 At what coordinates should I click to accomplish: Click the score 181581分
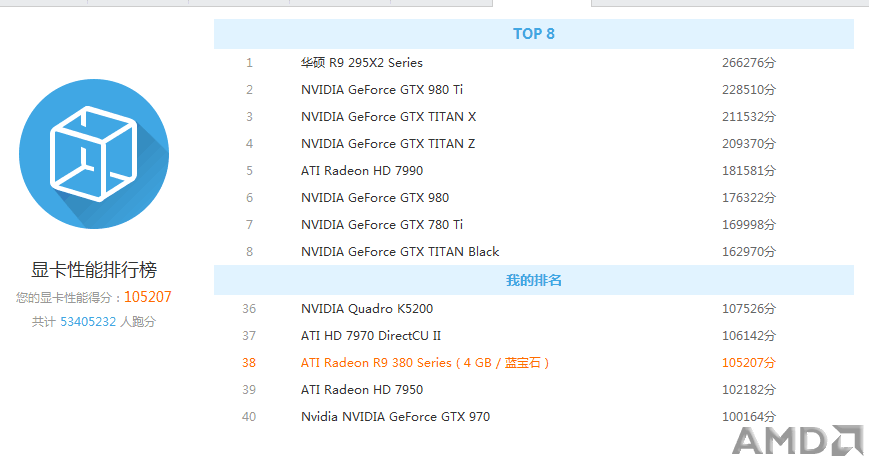coord(749,171)
